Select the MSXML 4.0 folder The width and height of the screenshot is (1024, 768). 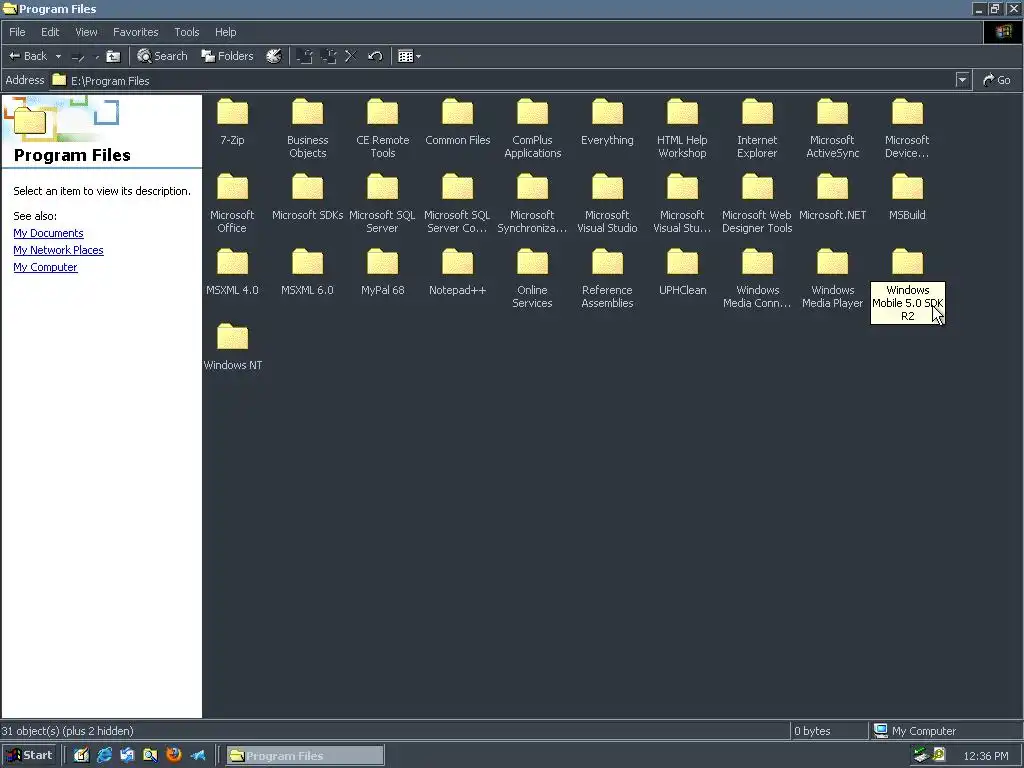232,272
